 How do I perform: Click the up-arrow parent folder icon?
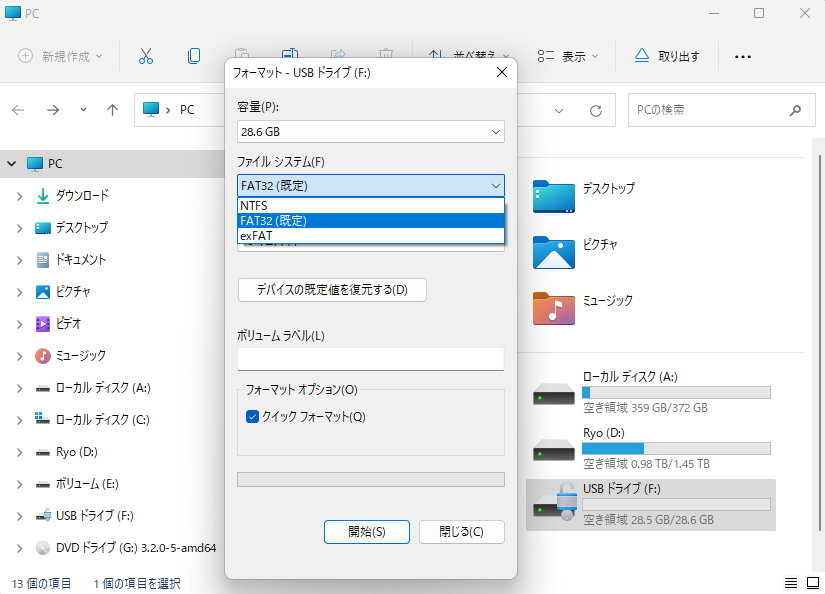coord(113,110)
